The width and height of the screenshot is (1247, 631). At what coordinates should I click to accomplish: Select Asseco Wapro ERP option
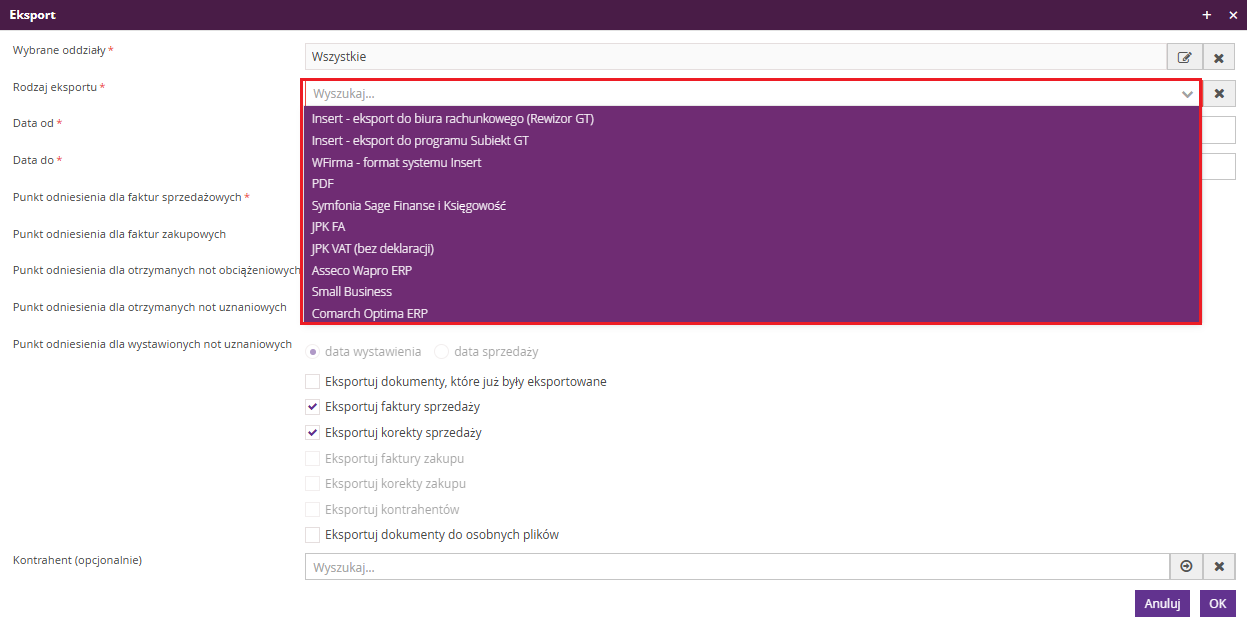pyautogui.click(x=751, y=270)
